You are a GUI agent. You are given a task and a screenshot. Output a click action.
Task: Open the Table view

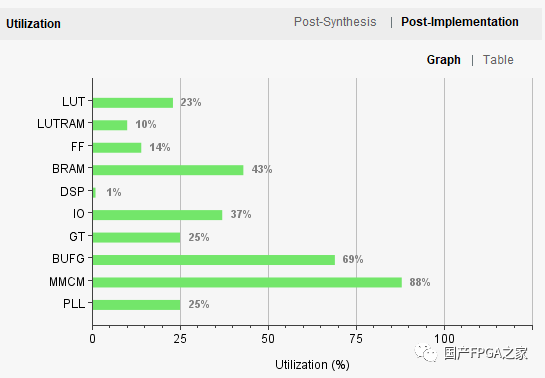click(x=498, y=60)
